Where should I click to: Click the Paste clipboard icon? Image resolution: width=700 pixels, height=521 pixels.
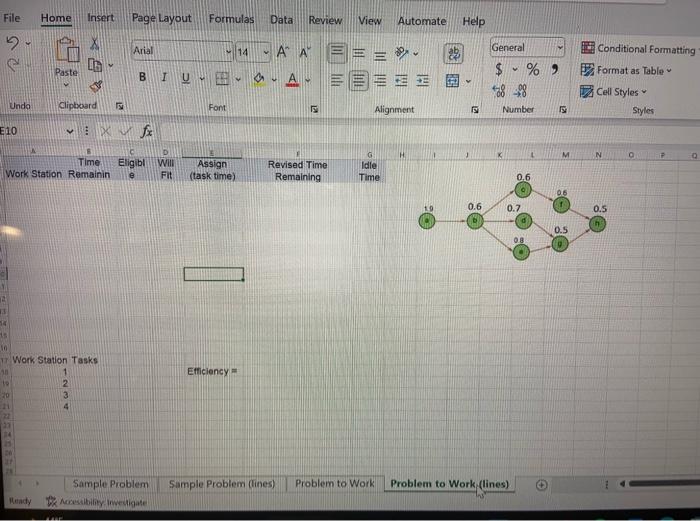(67, 50)
